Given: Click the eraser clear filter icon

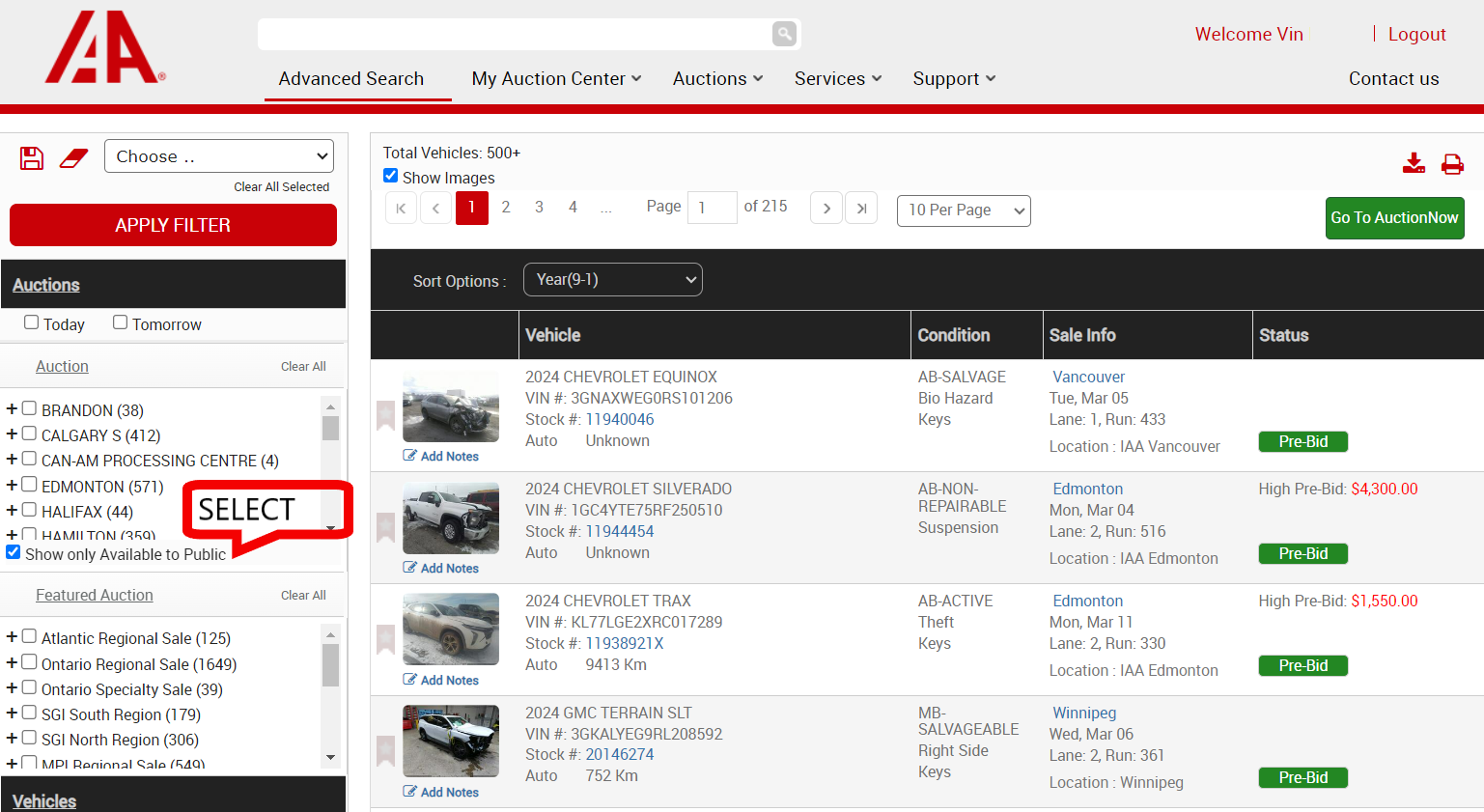Looking at the screenshot, I should click(73, 158).
